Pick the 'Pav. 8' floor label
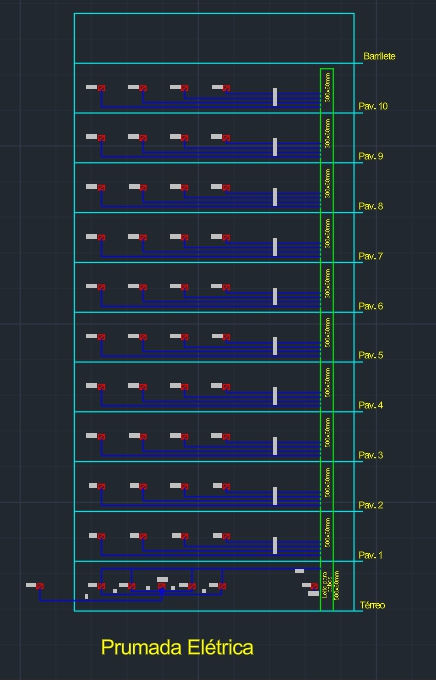The height and width of the screenshot is (680, 436). point(370,206)
